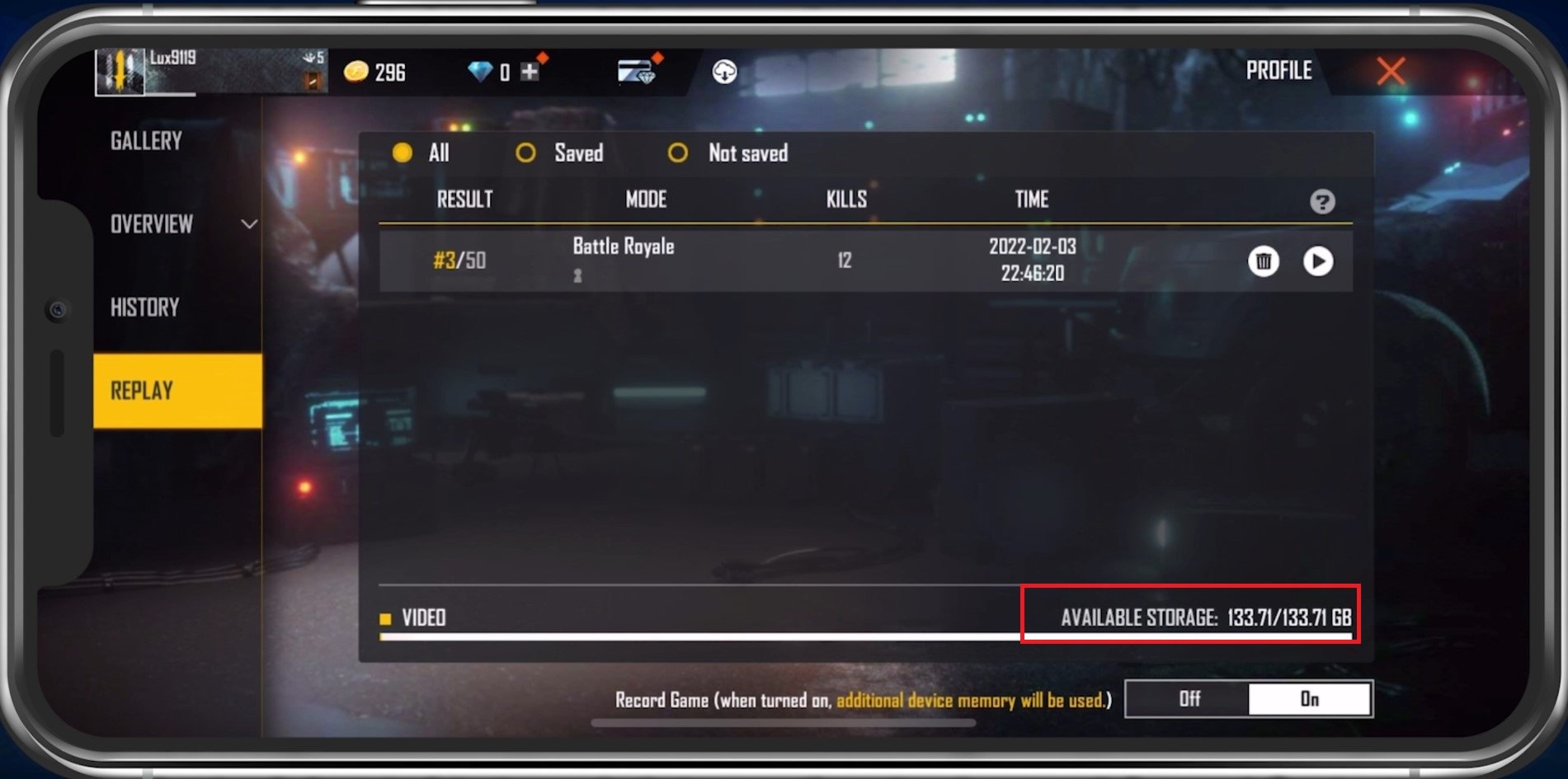The height and width of the screenshot is (779, 1568).
Task: Click the video storage progress bar
Action: click(x=866, y=636)
